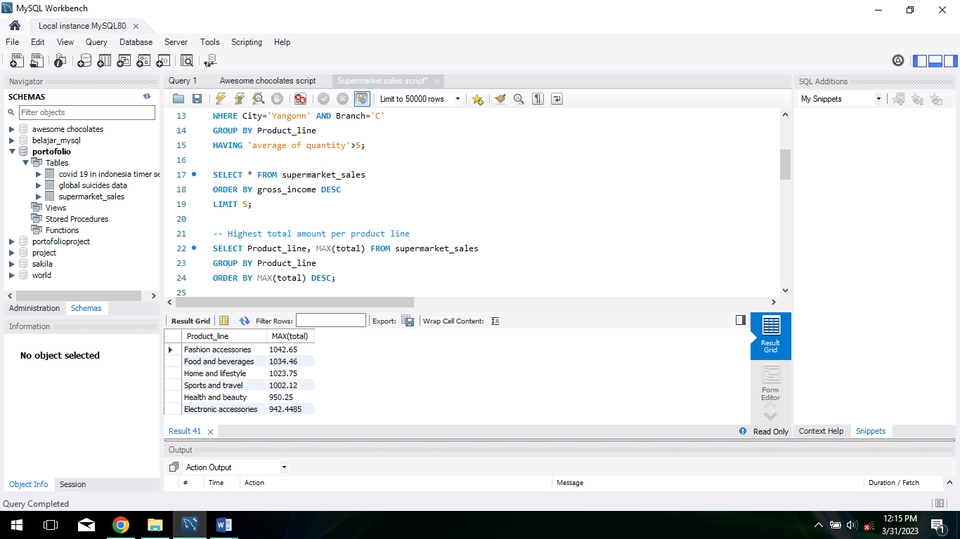The image size is (960, 539).
Task: Export recordset to file icon
Action: 408,321
